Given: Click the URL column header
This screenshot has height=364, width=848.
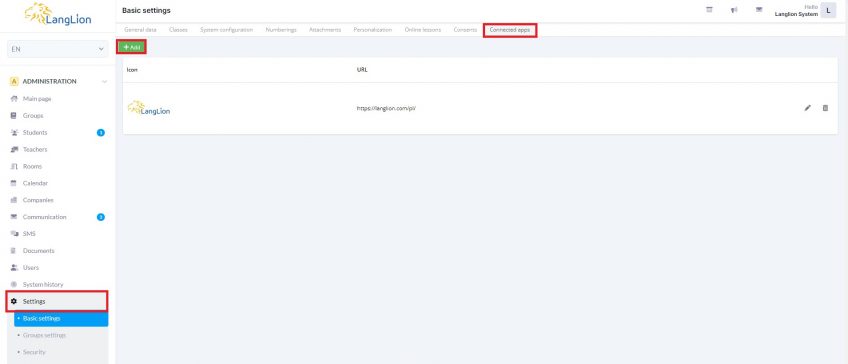Looking at the screenshot, I should point(362,70).
